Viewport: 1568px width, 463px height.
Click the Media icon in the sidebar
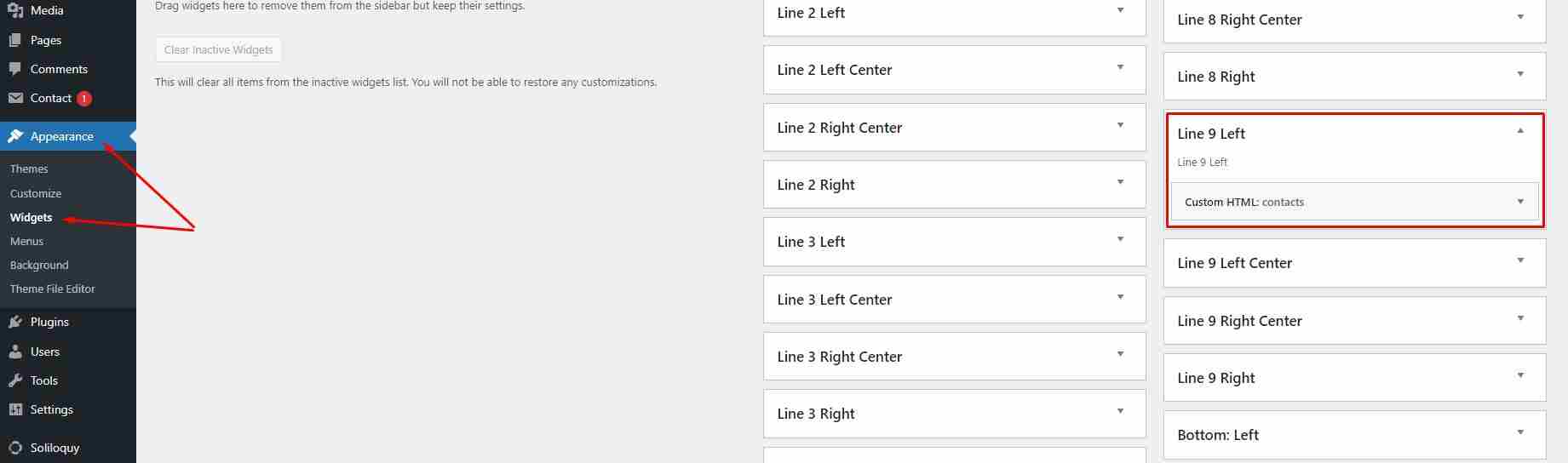(x=15, y=11)
